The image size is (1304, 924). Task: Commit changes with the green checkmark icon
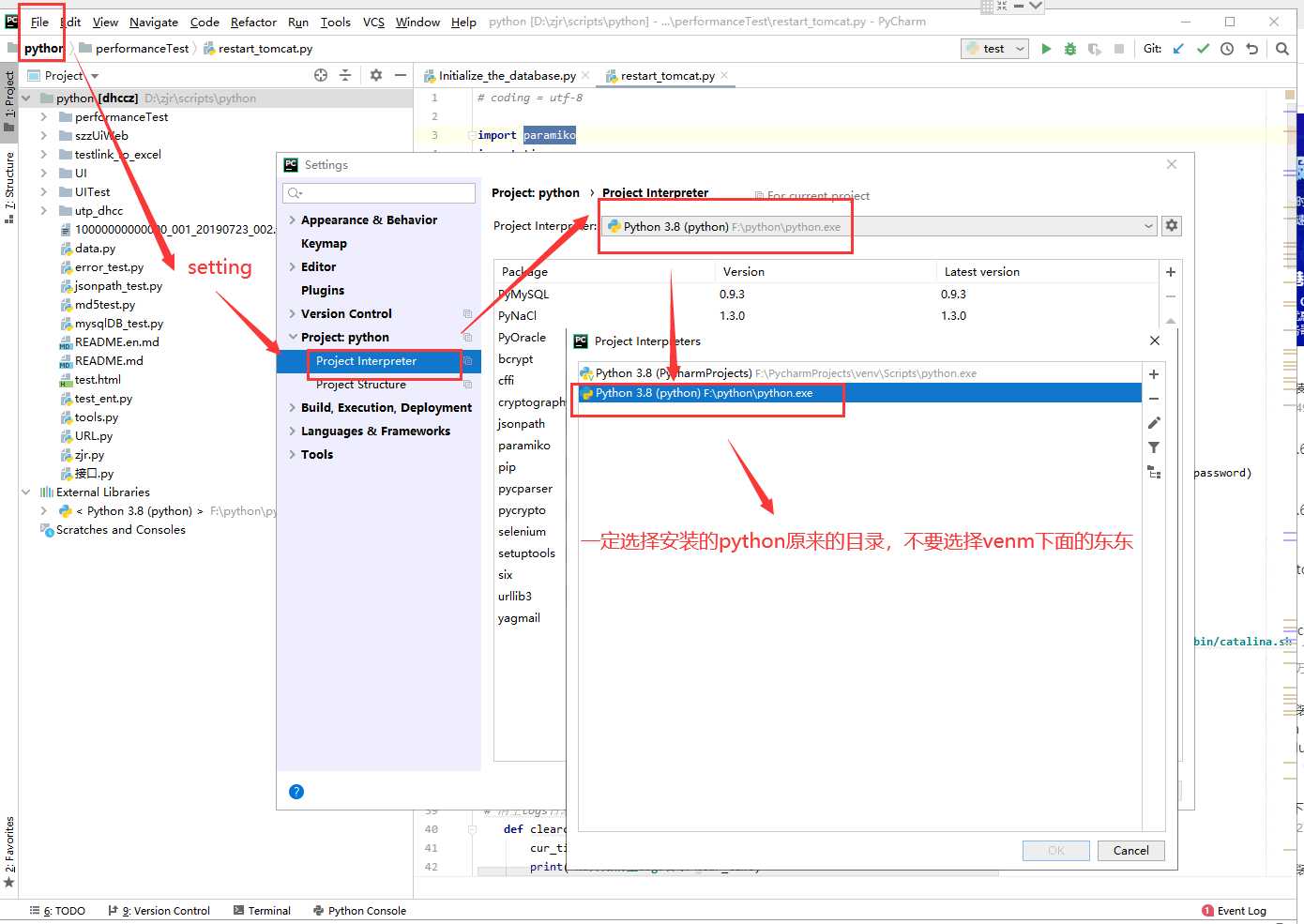pyautogui.click(x=1203, y=49)
